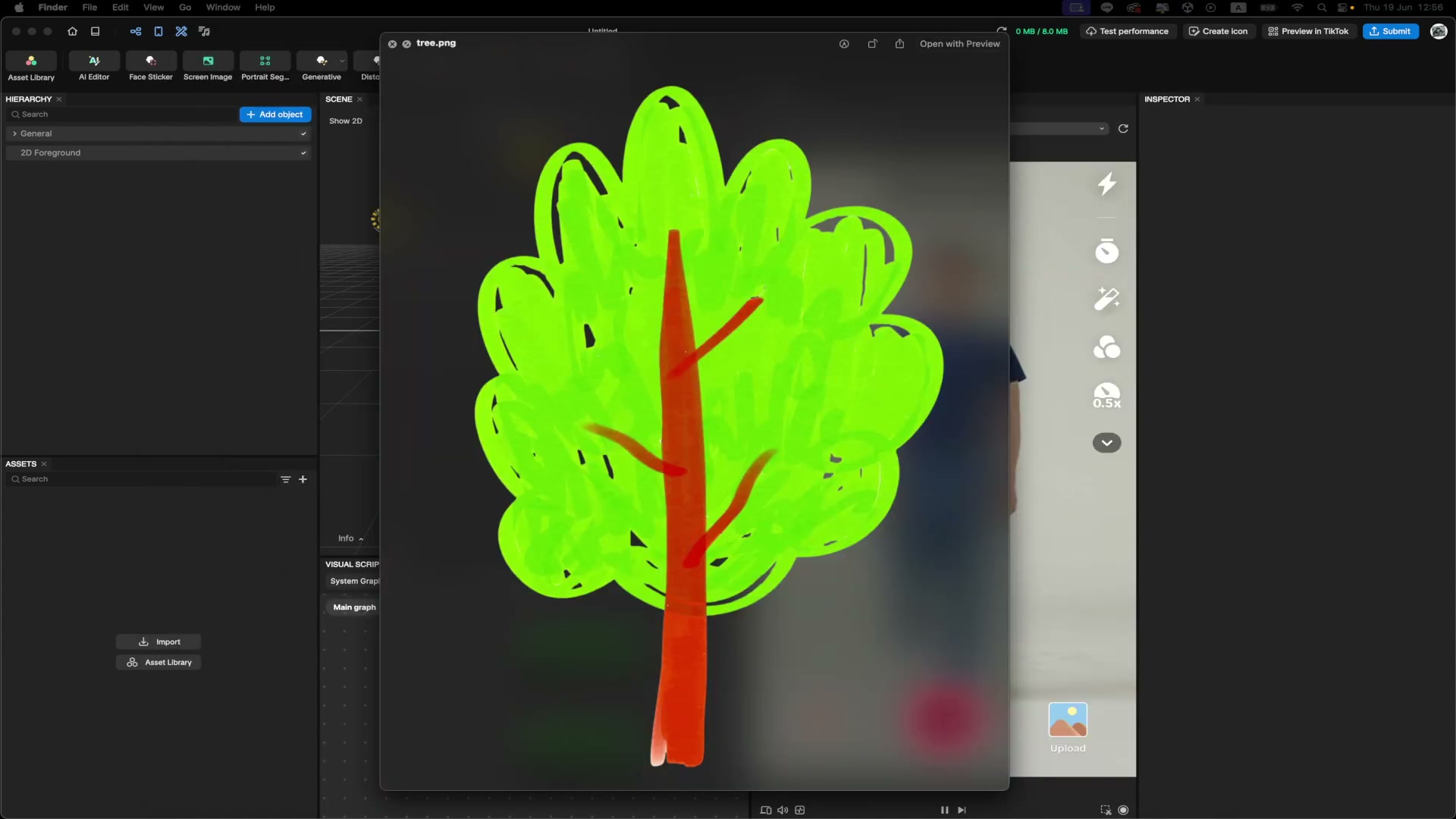Click Test performance button

(x=1127, y=31)
